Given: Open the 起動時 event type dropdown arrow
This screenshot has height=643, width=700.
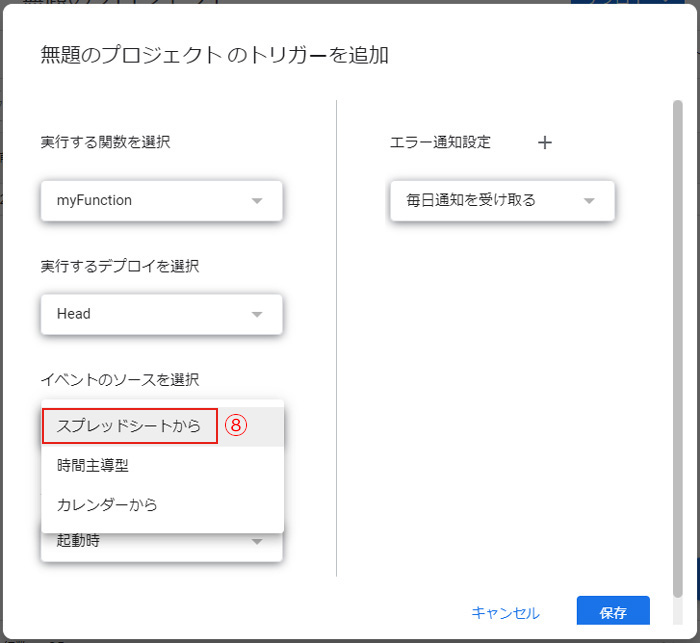Looking at the screenshot, I should coord(257,542).
